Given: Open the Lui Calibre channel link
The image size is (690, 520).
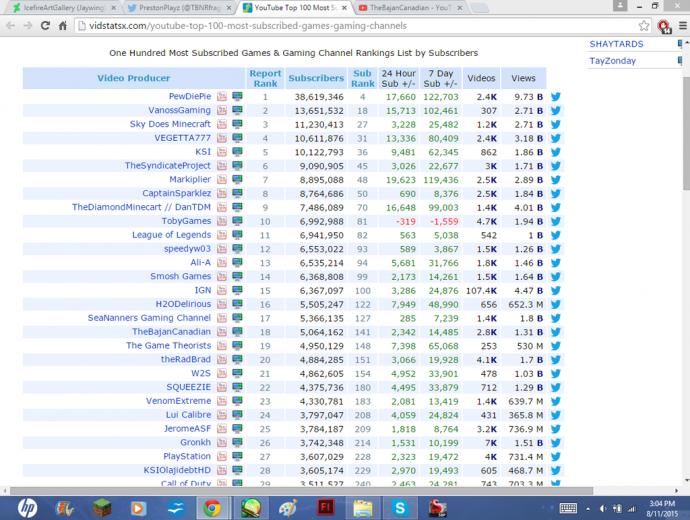Looking at the screenshot, I should 188,415.
